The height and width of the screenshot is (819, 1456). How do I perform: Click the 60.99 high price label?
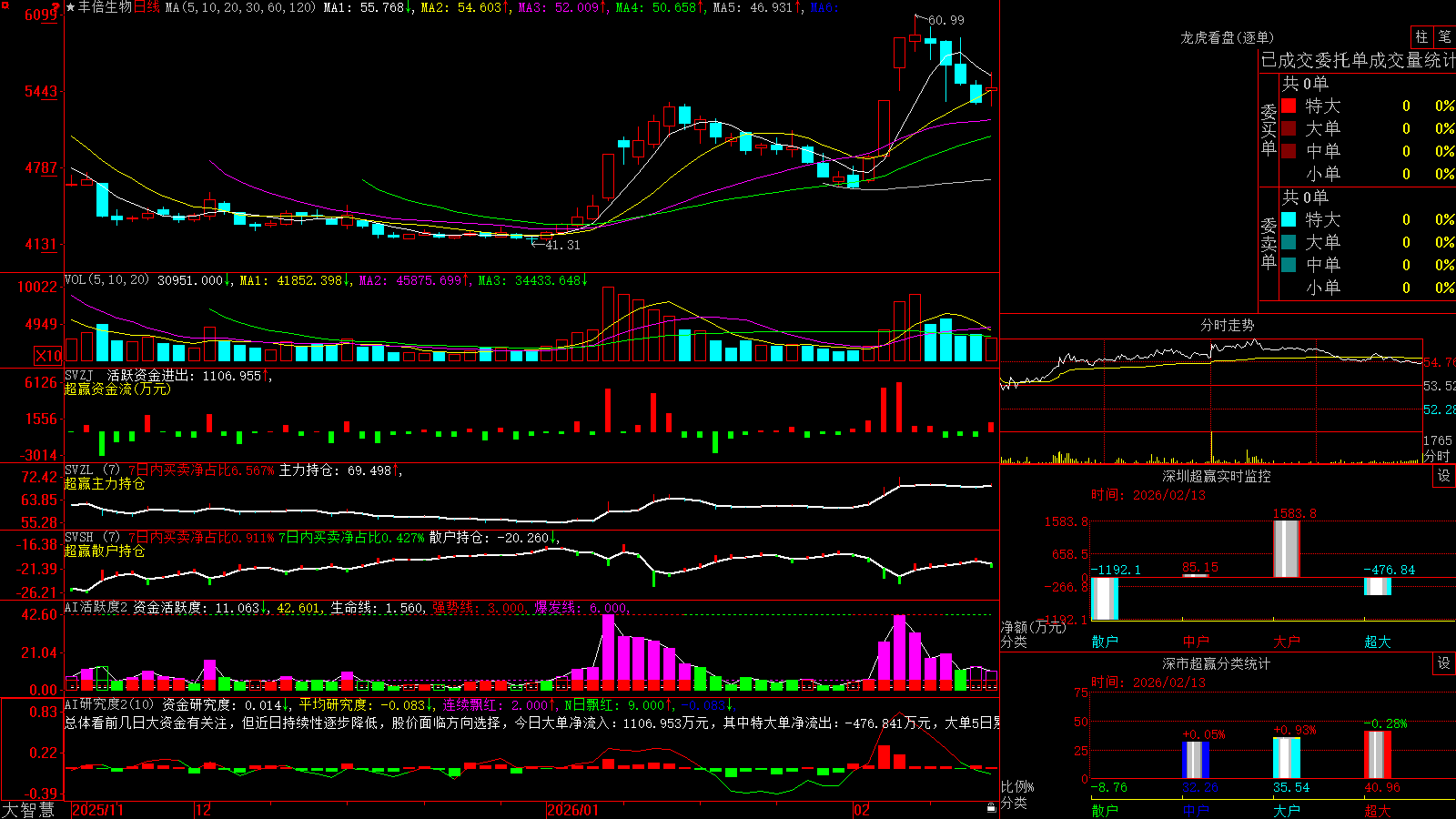click(x=946, y=20)
